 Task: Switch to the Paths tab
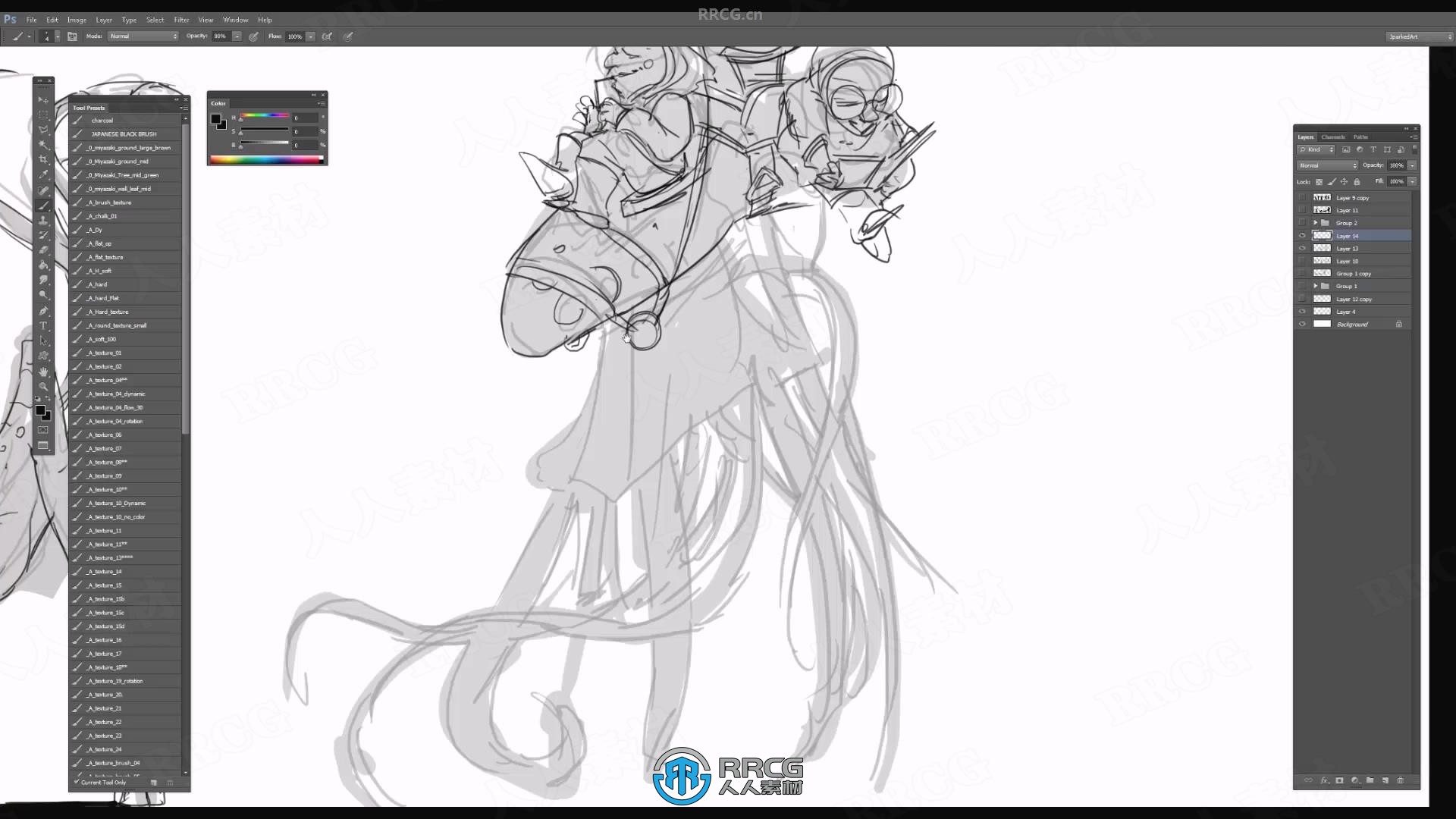coord(1361,137)
